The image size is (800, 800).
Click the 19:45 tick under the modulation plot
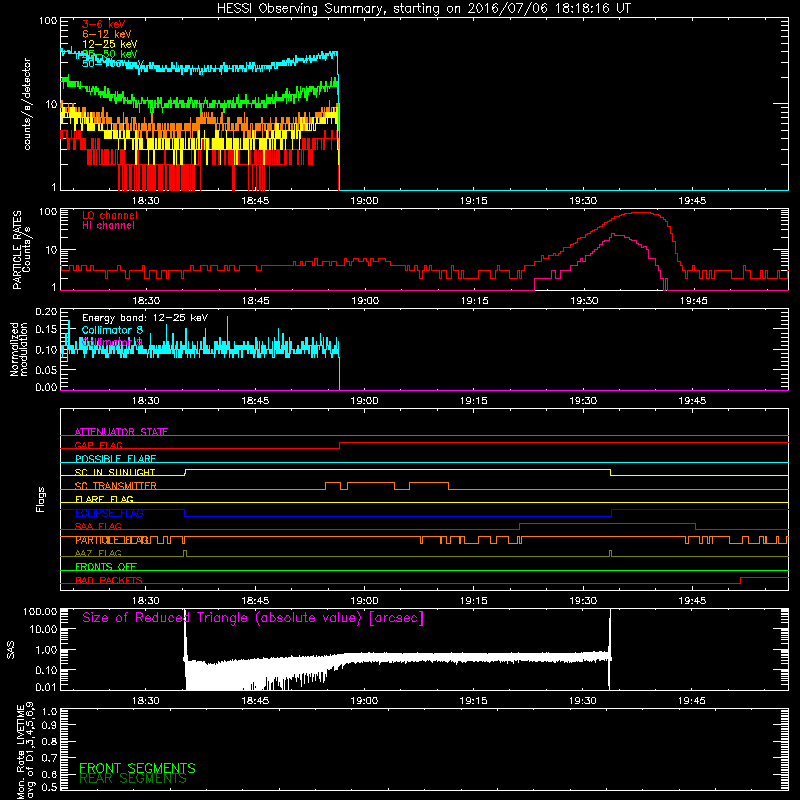[x=692, y=401]
